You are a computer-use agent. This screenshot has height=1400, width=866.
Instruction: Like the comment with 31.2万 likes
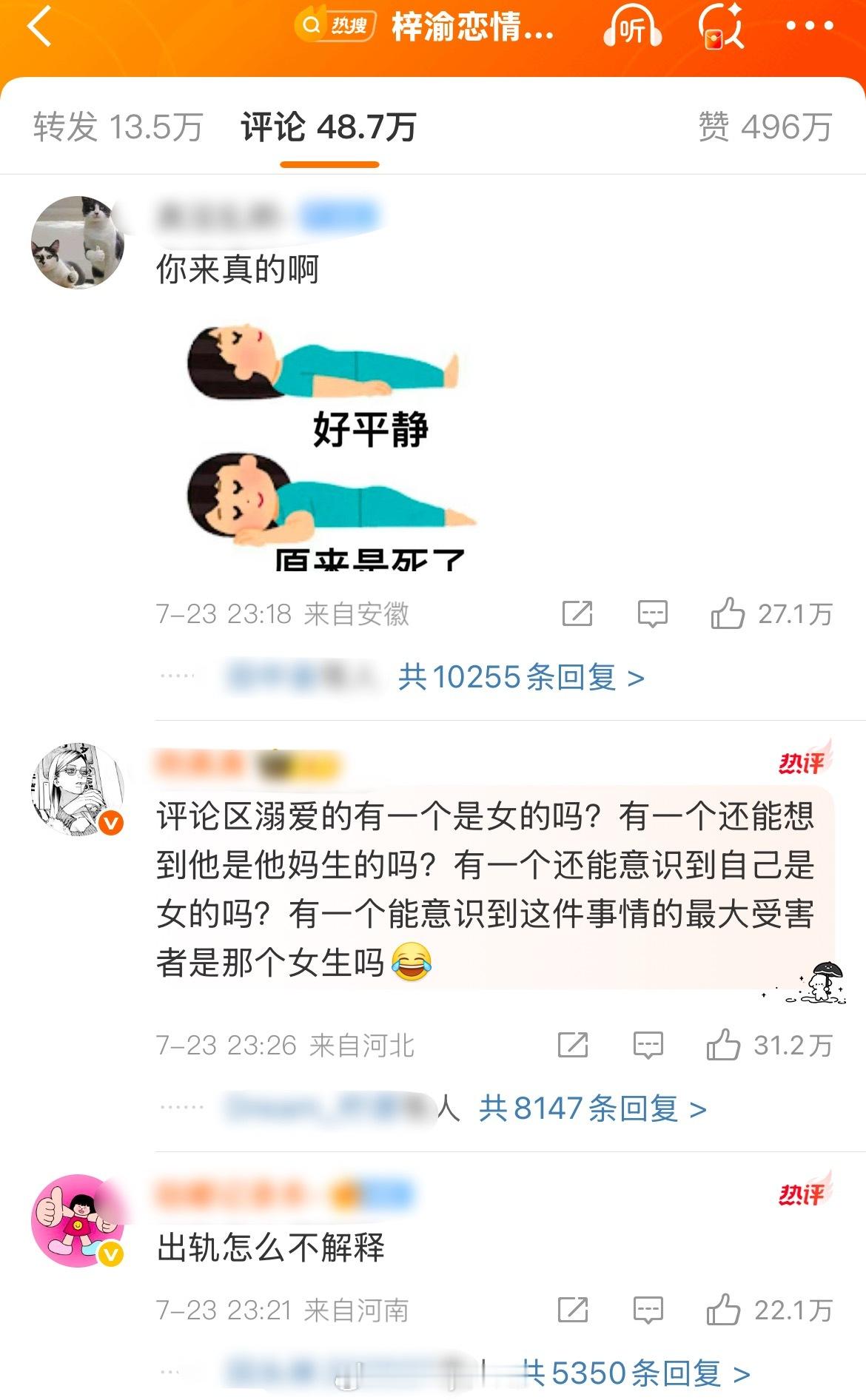coord(769,1045)
